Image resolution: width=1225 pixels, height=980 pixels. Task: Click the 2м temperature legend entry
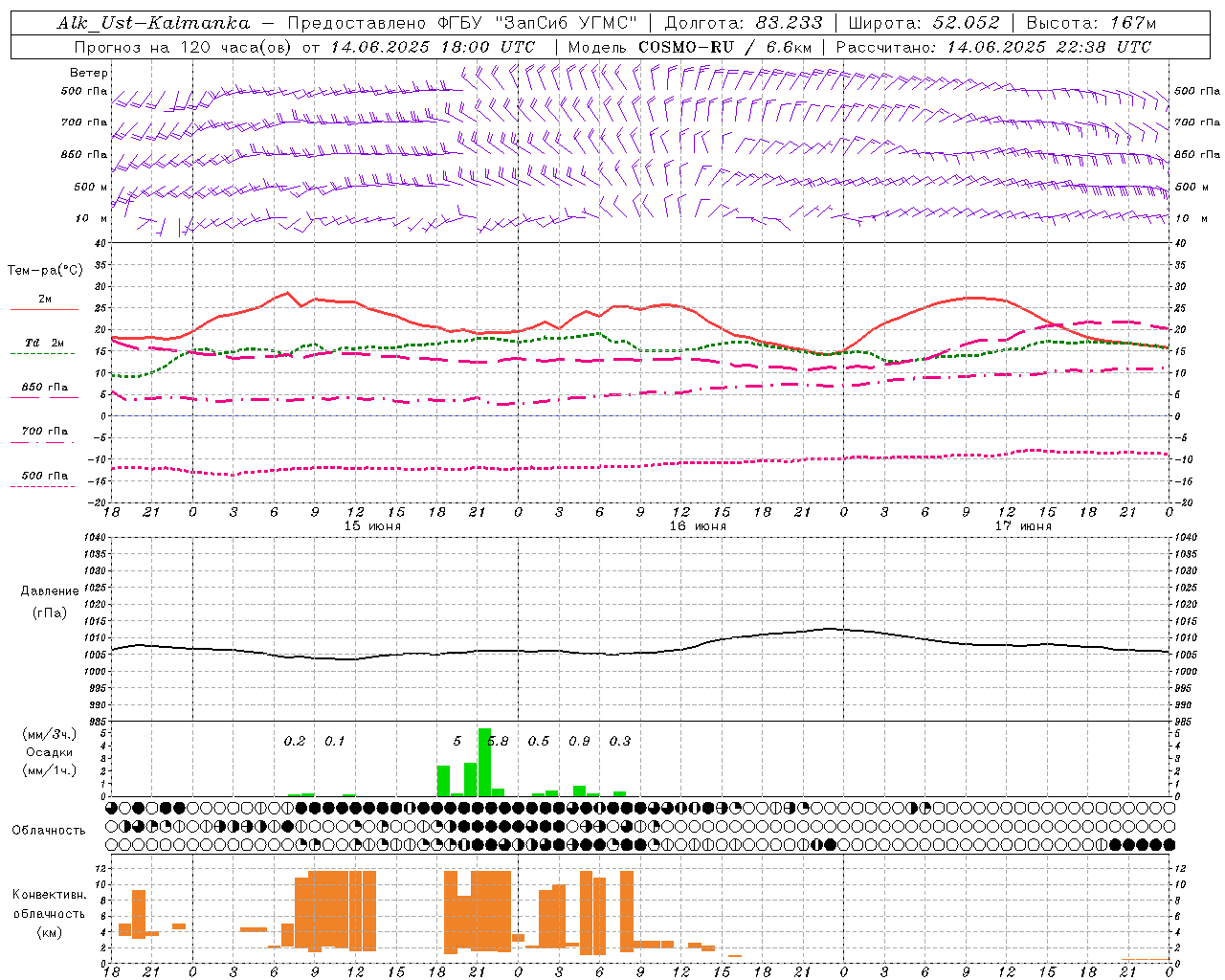[45, 300]
